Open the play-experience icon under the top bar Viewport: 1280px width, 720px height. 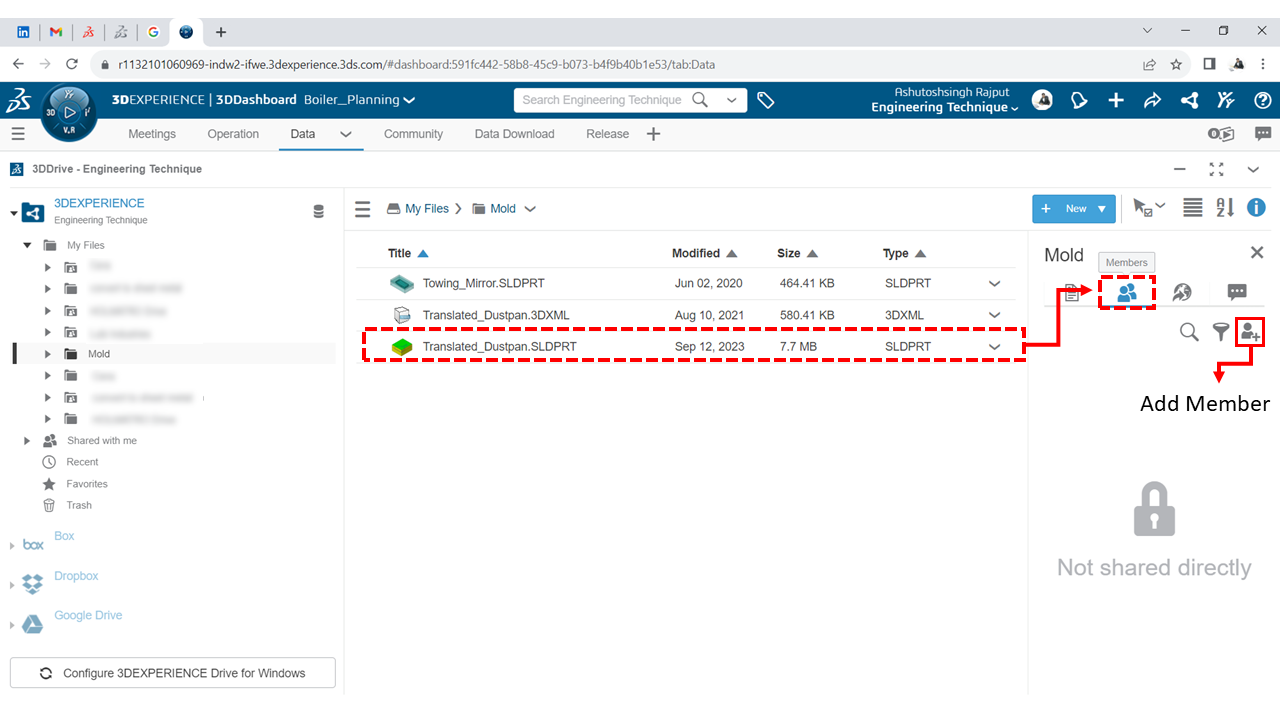(x=1221, y=134)
